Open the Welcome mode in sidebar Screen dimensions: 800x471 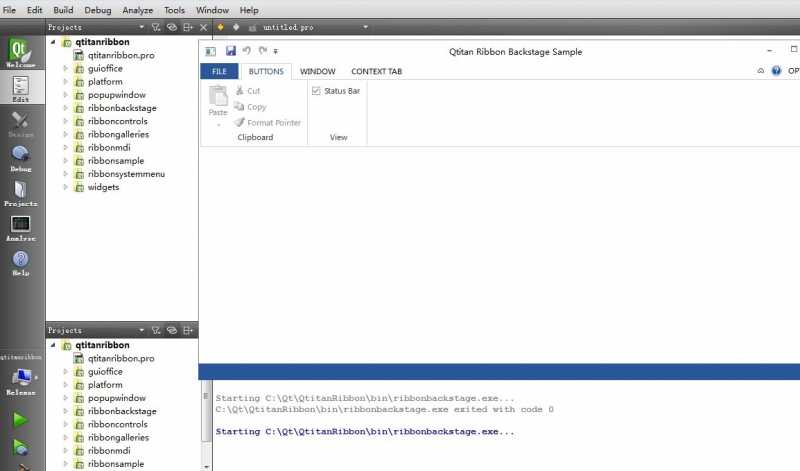click(20, 53)
